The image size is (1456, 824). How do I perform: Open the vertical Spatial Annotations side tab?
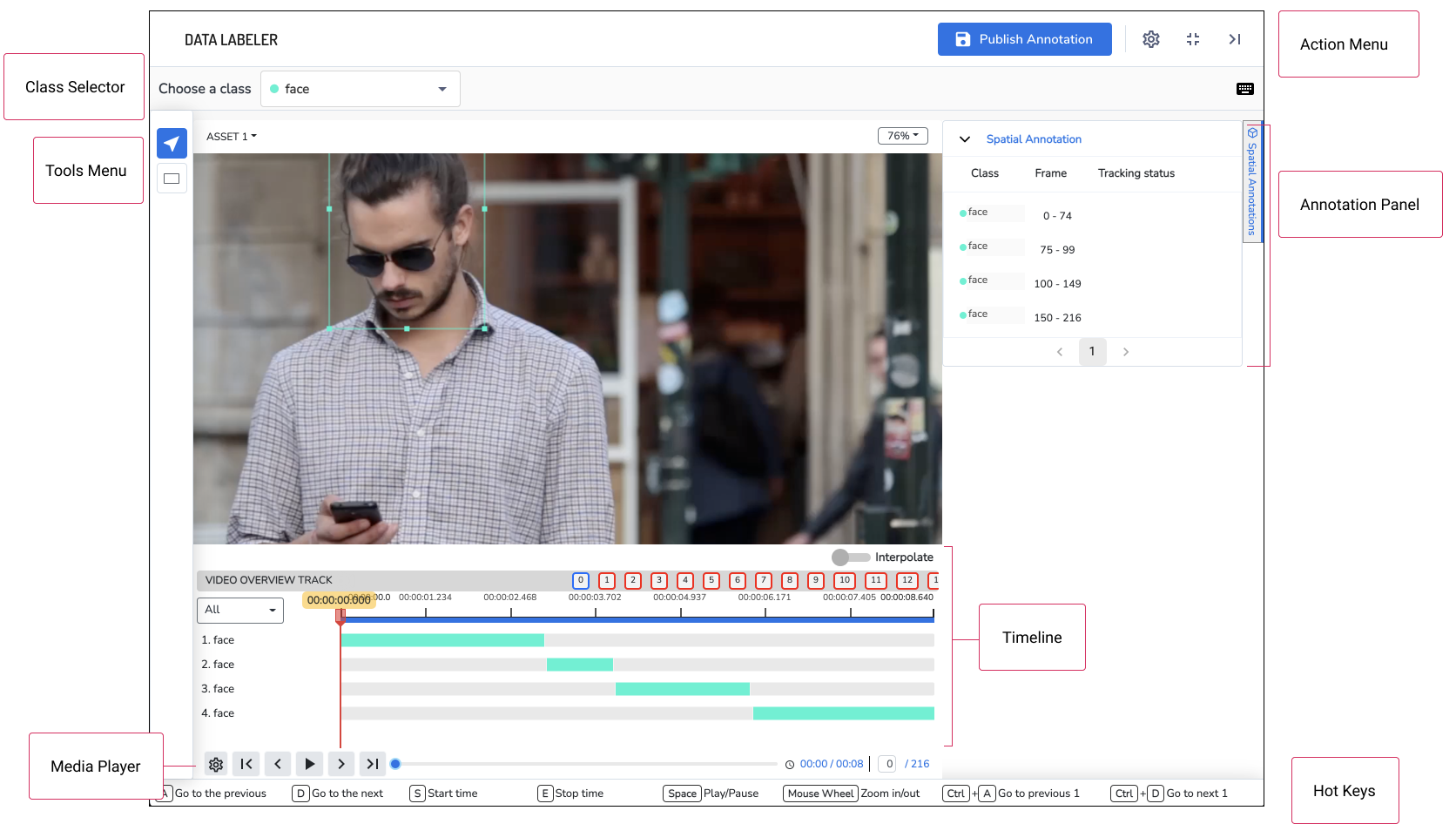point(1252,181)
